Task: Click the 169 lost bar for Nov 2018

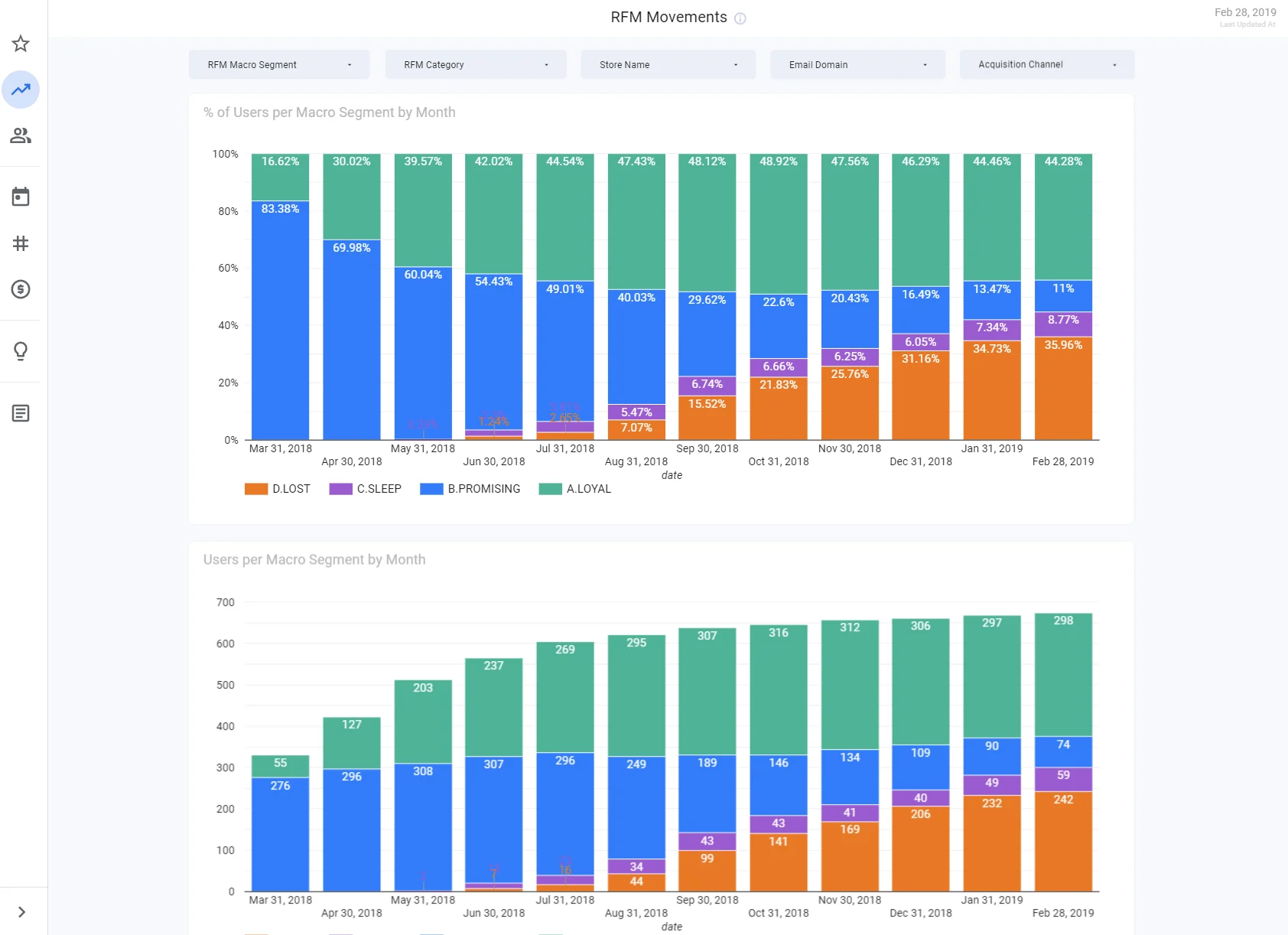Action: [x=850, y=856]
